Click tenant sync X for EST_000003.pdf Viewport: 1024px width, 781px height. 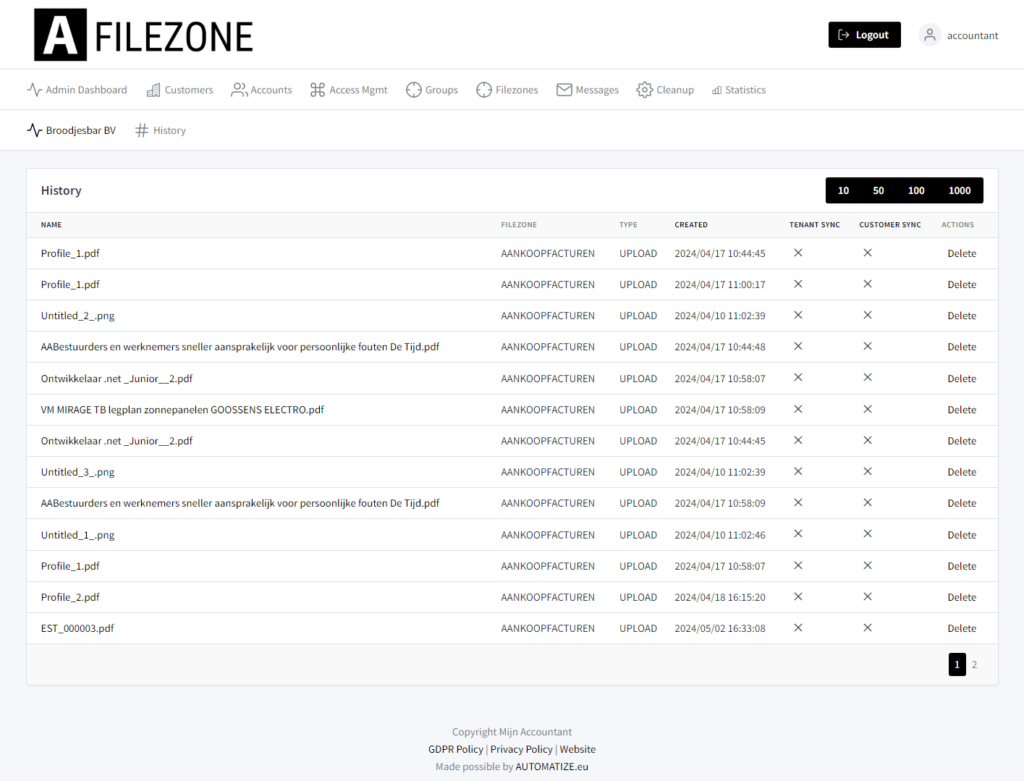pyautogui.click(x=798, y=628)
